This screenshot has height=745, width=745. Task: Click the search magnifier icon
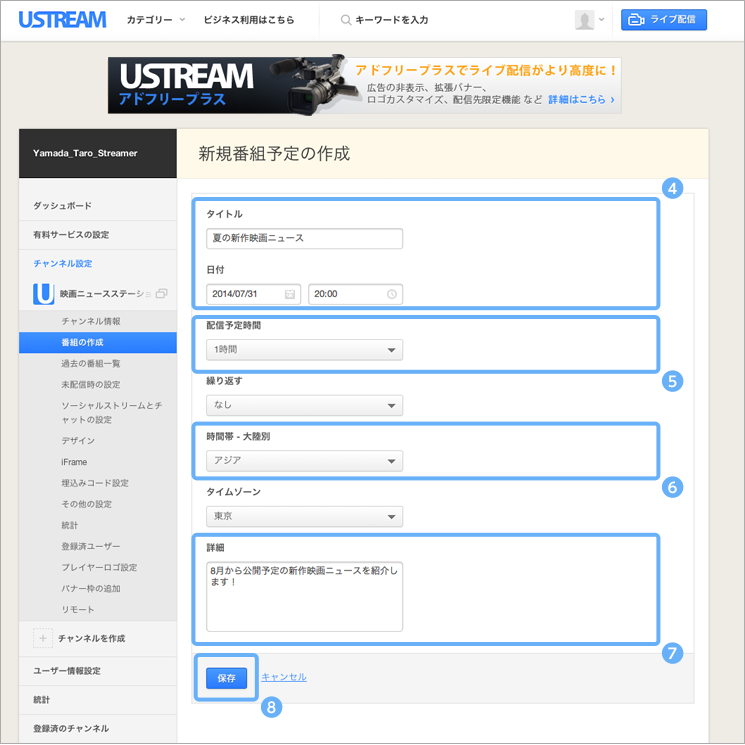click(x=346, y=20)
